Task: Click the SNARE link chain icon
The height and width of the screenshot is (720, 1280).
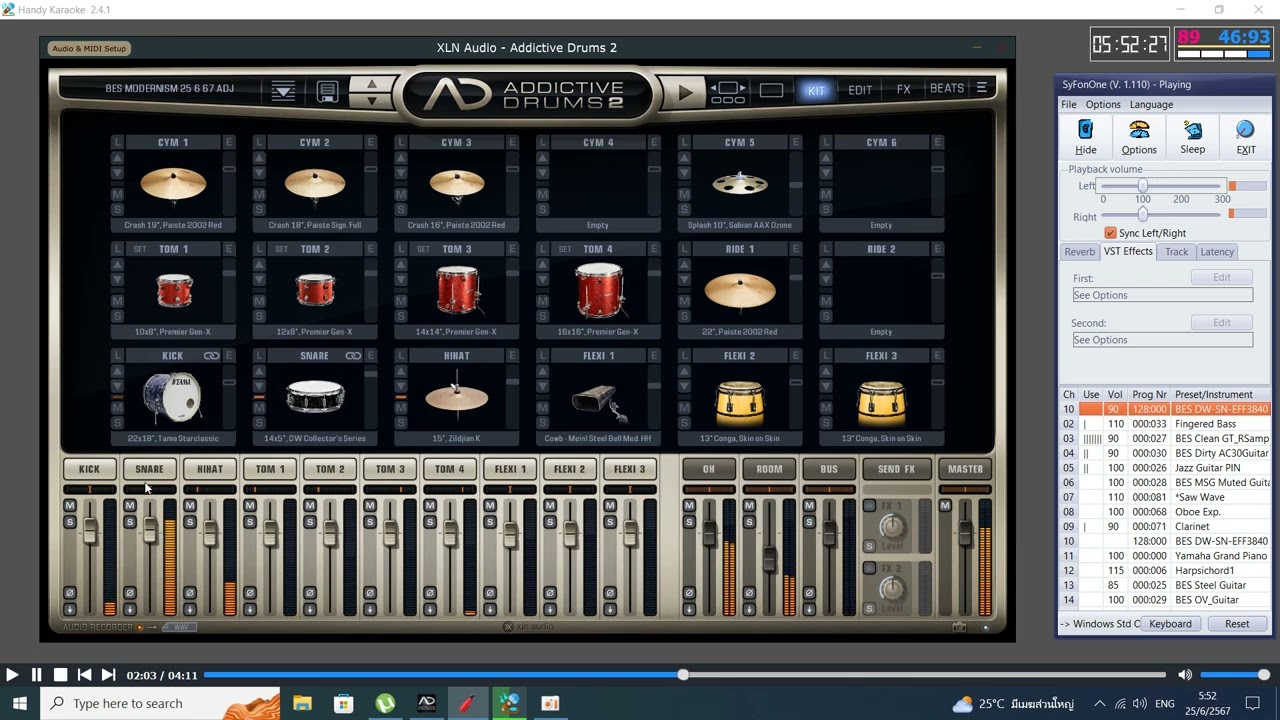Action: [353, 356]
